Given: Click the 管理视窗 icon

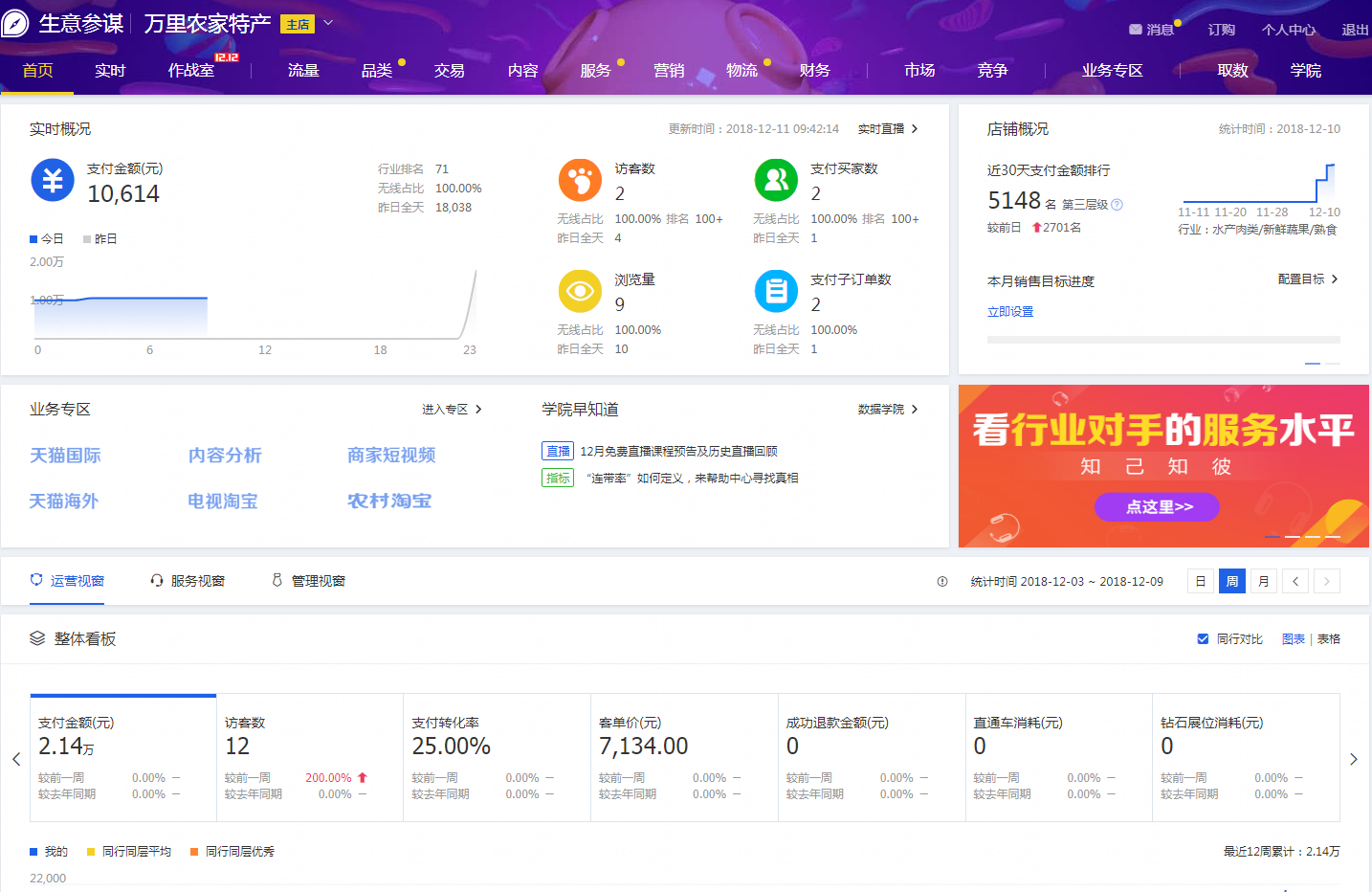Looking at the screenshot, I should coord(277,580).
